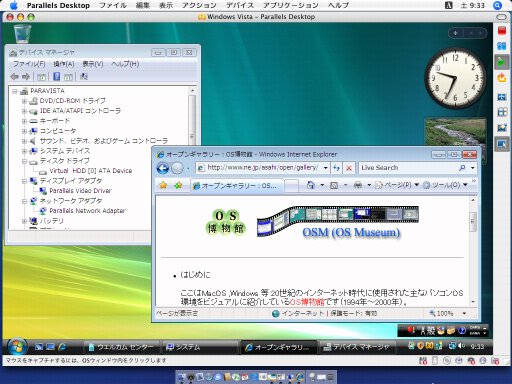
Task: Click the analog clock gadget
Action: pos(454,78)
